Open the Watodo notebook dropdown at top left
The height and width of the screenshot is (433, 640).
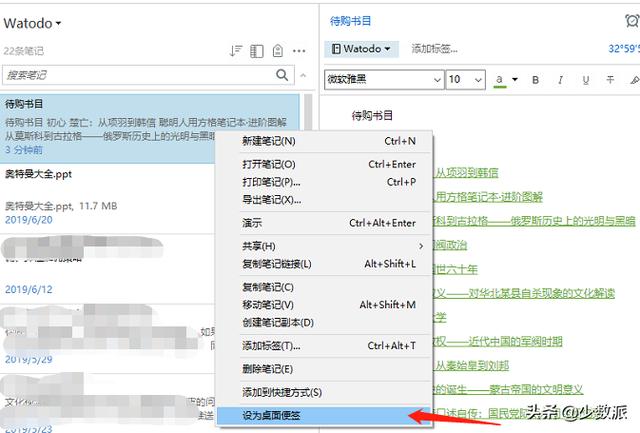point(32,23)
